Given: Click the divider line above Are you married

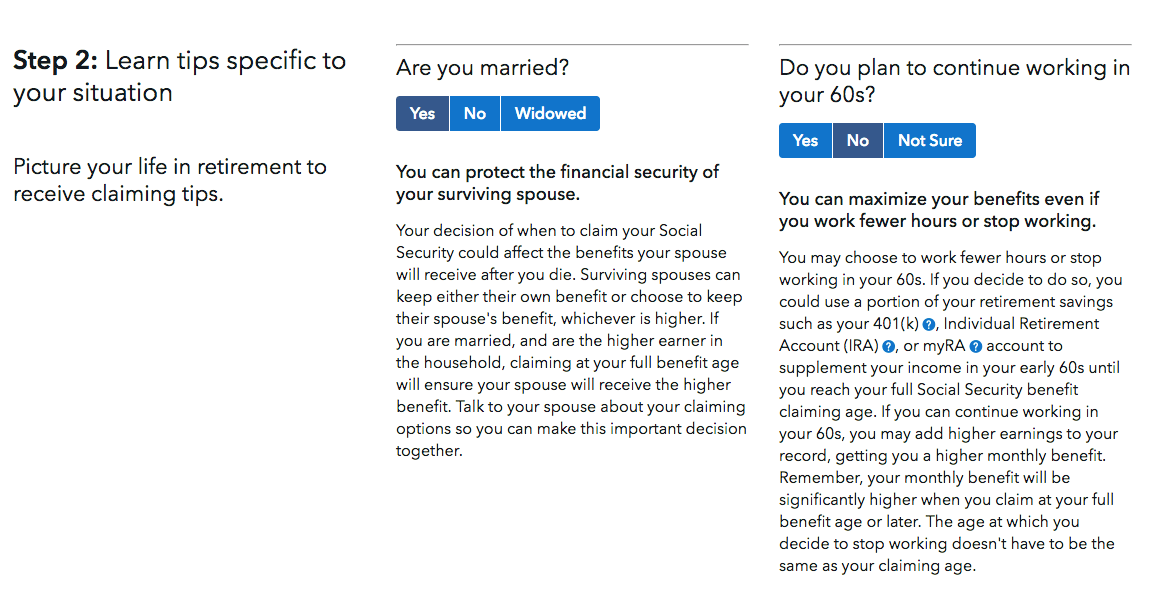Looking at the screenshot, I should click(572, 45).
